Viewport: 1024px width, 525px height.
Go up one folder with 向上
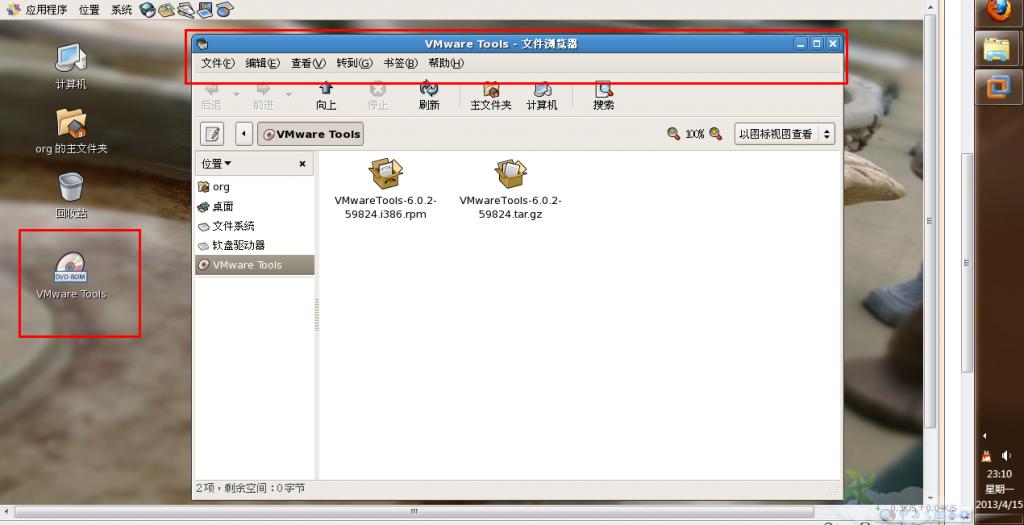coord(326,96)
